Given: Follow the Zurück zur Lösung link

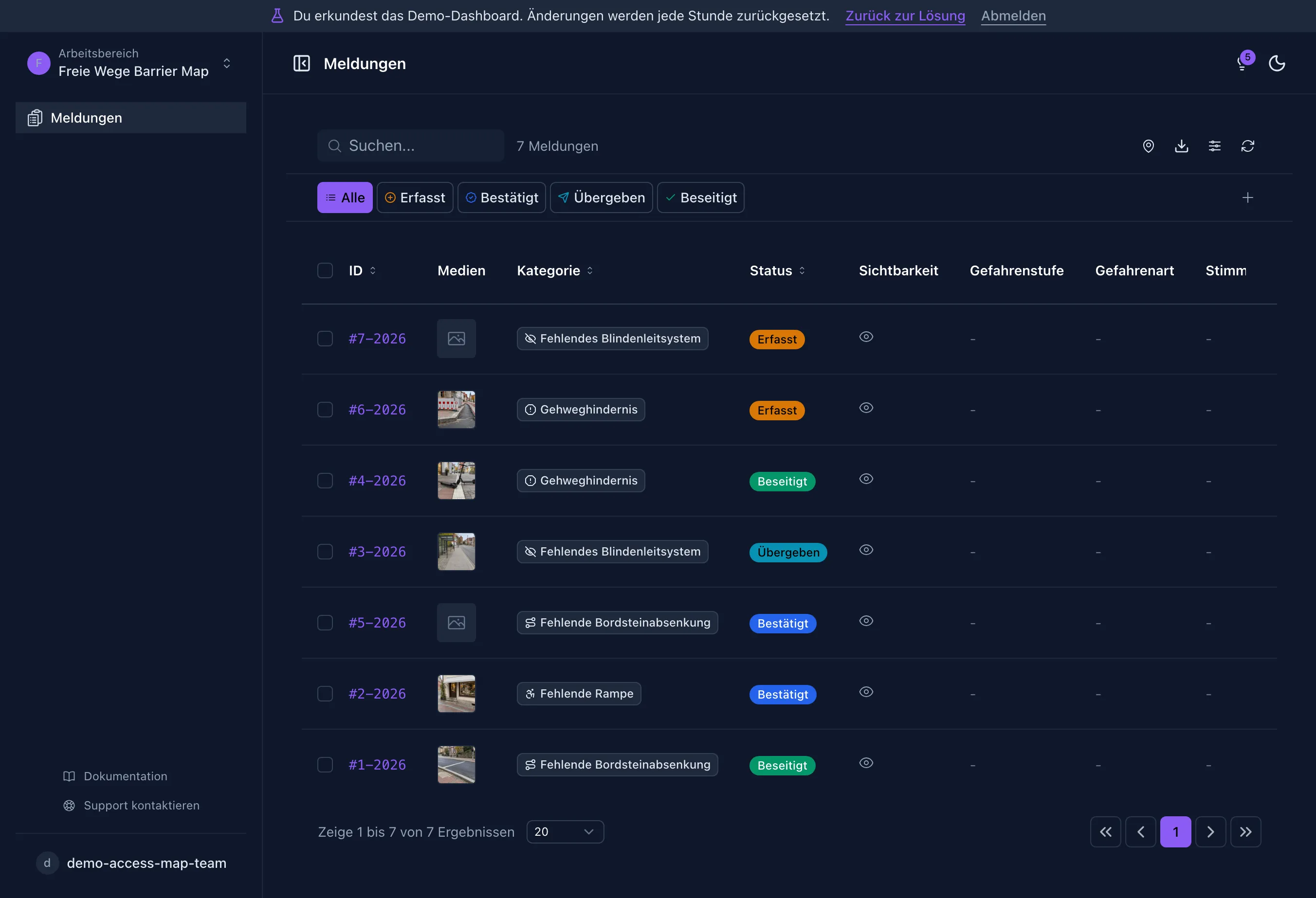Looking at the screenshot, I should (x=905, y=16).
